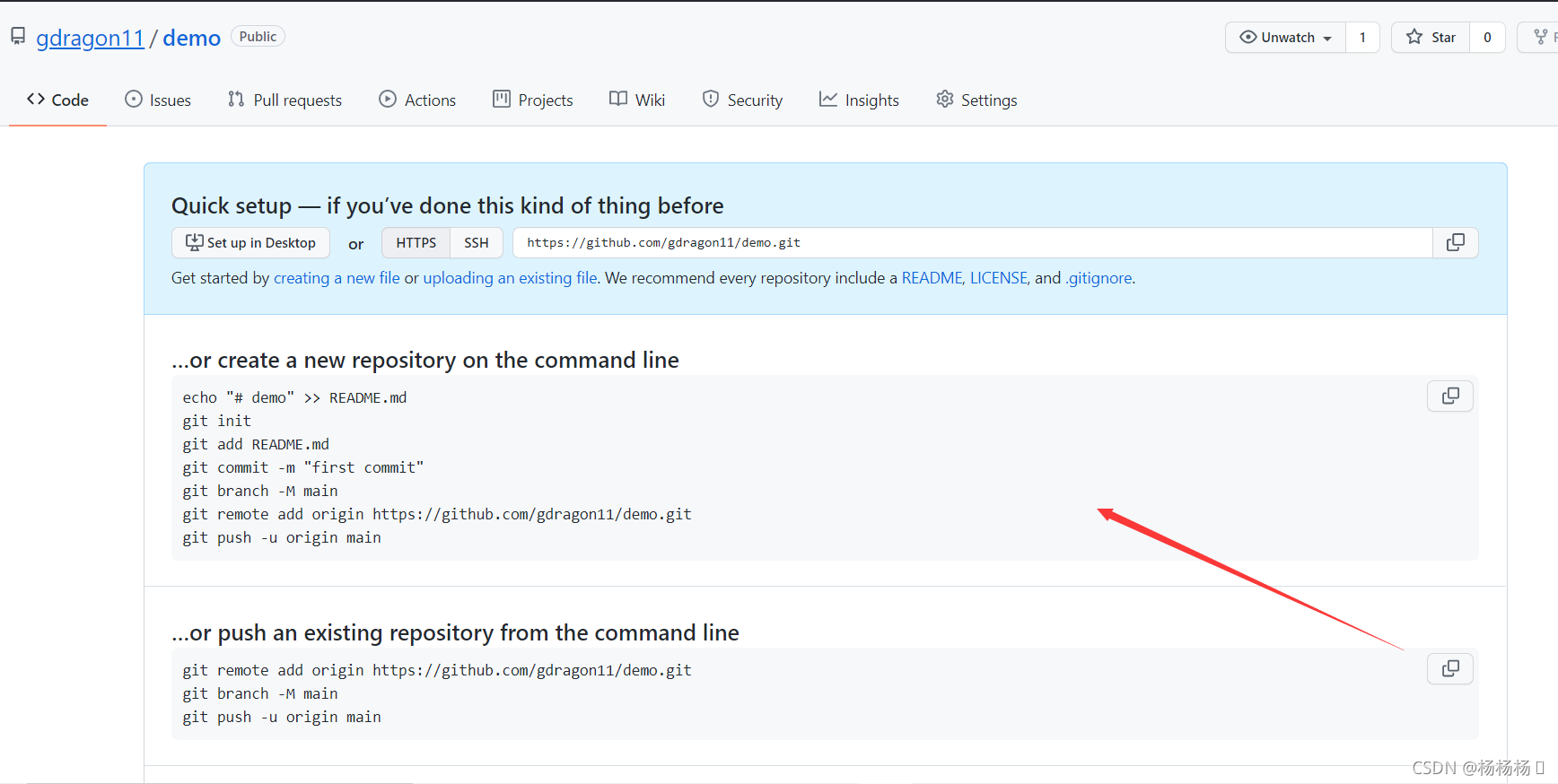
Task: Click the Security shield icon
Action: pyautogui.click(x=711, y=99)
